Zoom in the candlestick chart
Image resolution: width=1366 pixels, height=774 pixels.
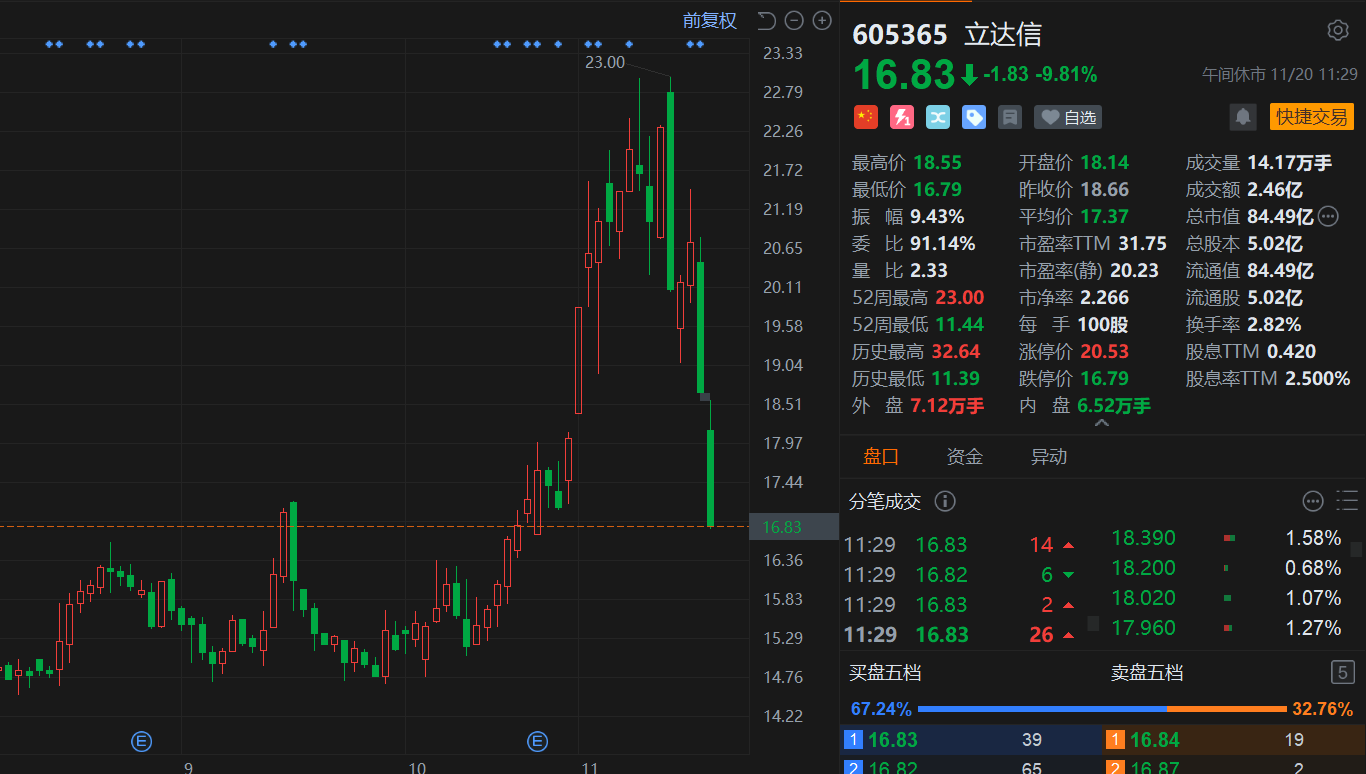pyautogui.click(x=822, y=20)
